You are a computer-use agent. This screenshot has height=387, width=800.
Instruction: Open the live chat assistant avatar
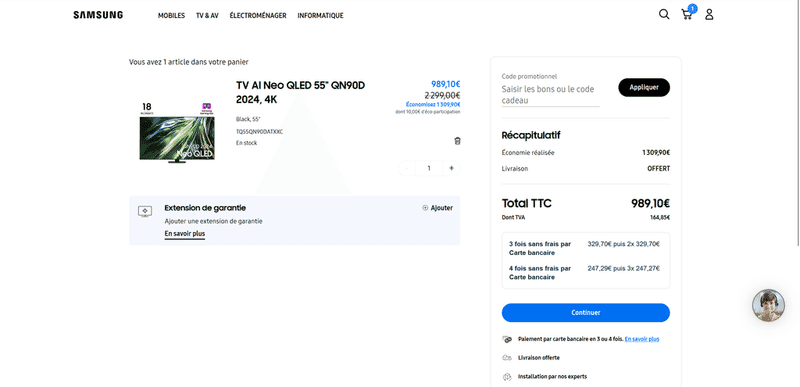coord(768,305)
